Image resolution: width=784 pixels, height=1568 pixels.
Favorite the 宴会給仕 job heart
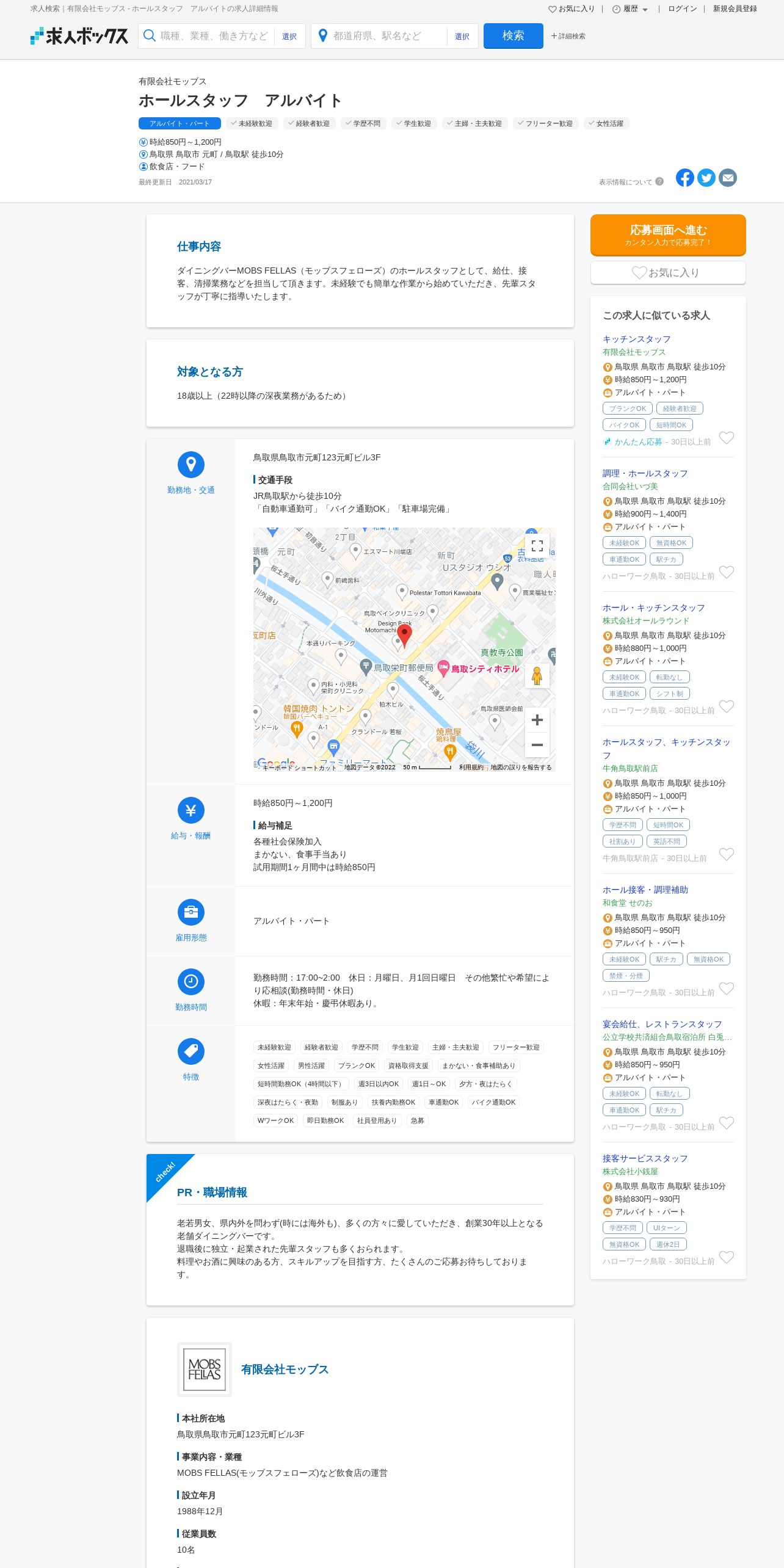[727, 1123]
